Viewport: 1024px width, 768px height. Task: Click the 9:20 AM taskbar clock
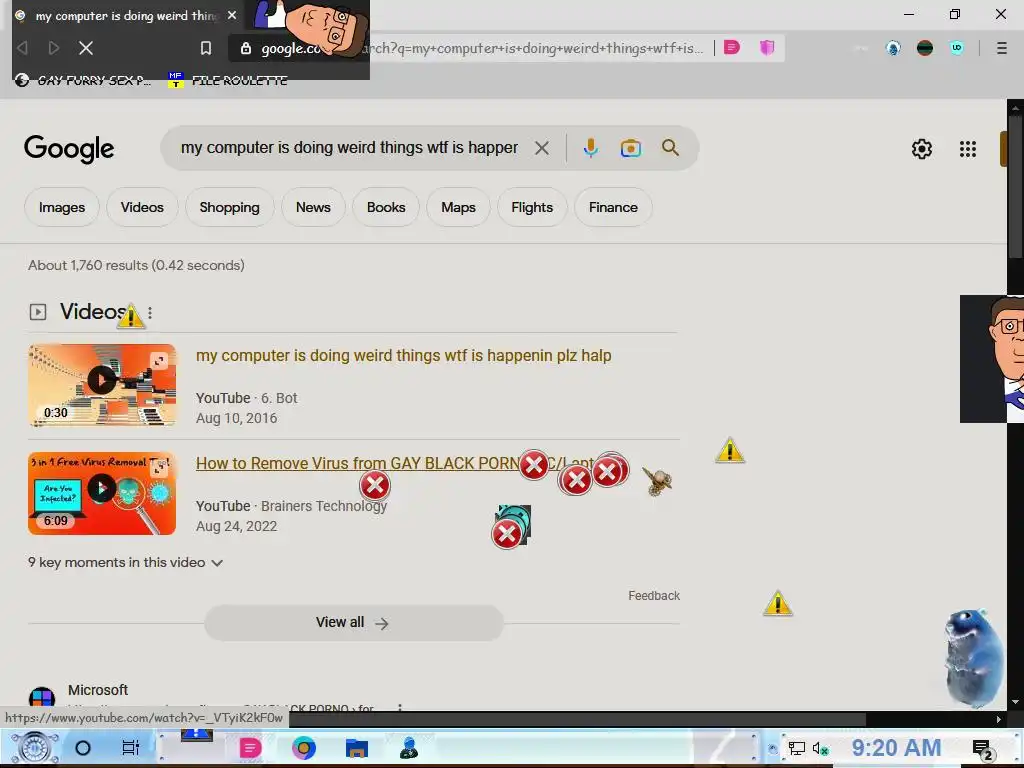click(896, 748)
